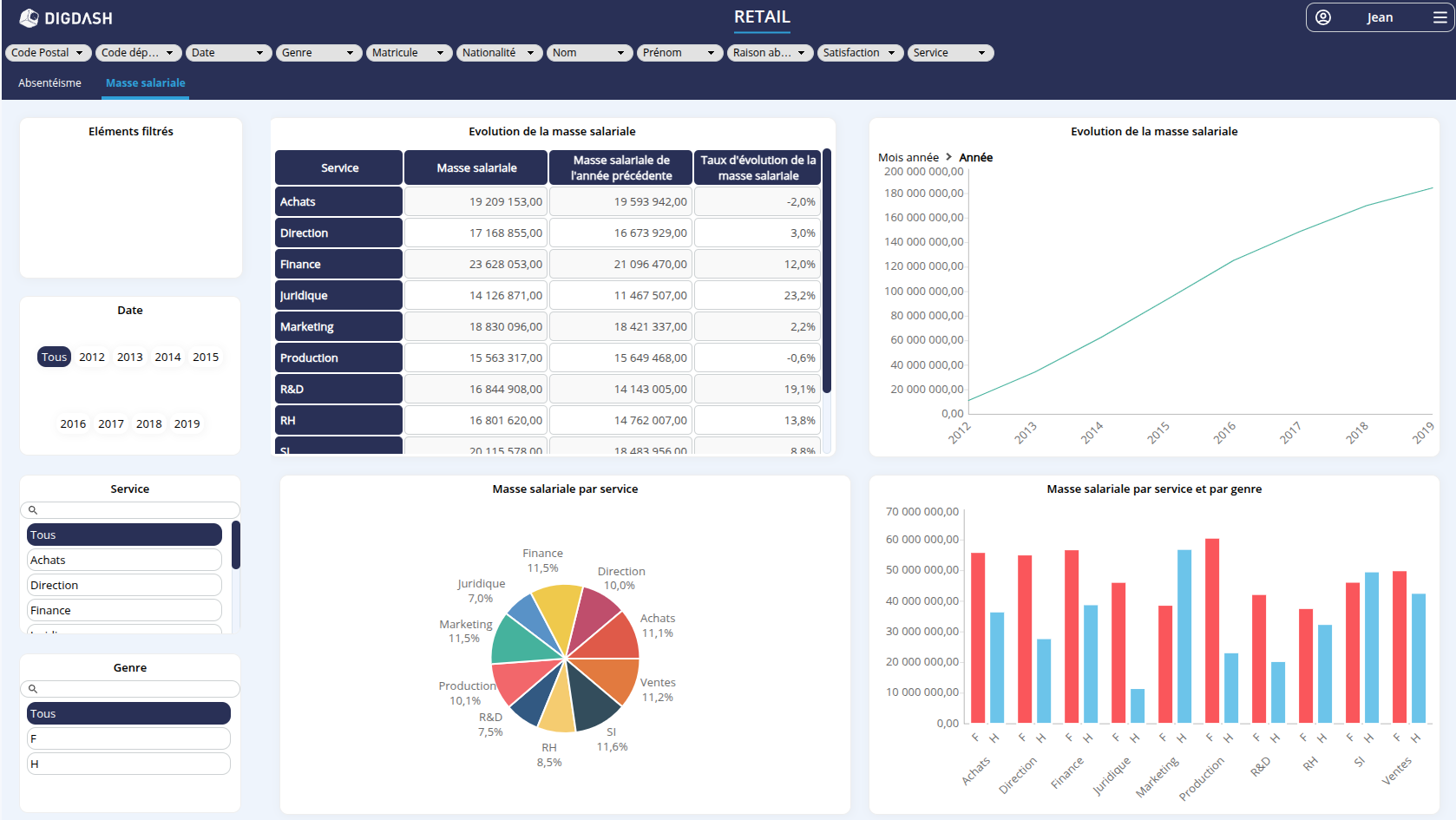1456x820 pixels.
Task: Click the salary table vertical scrollbar
Action: [827, 271]
